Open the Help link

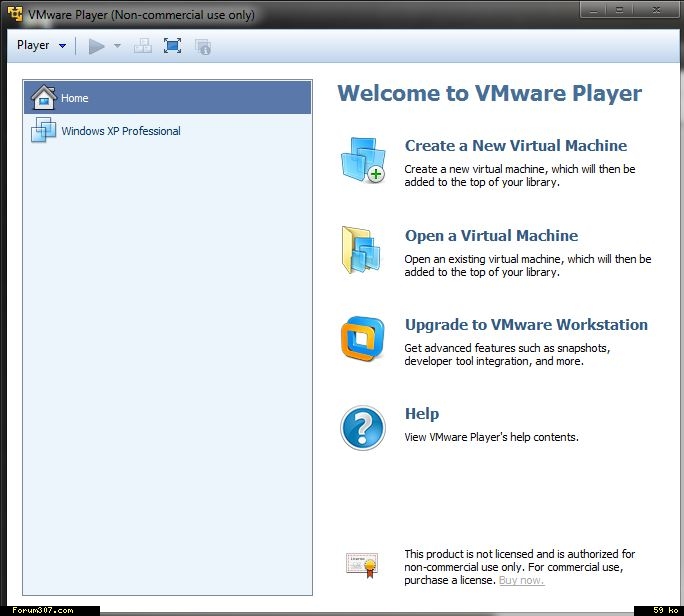click(x=422, y=414)
